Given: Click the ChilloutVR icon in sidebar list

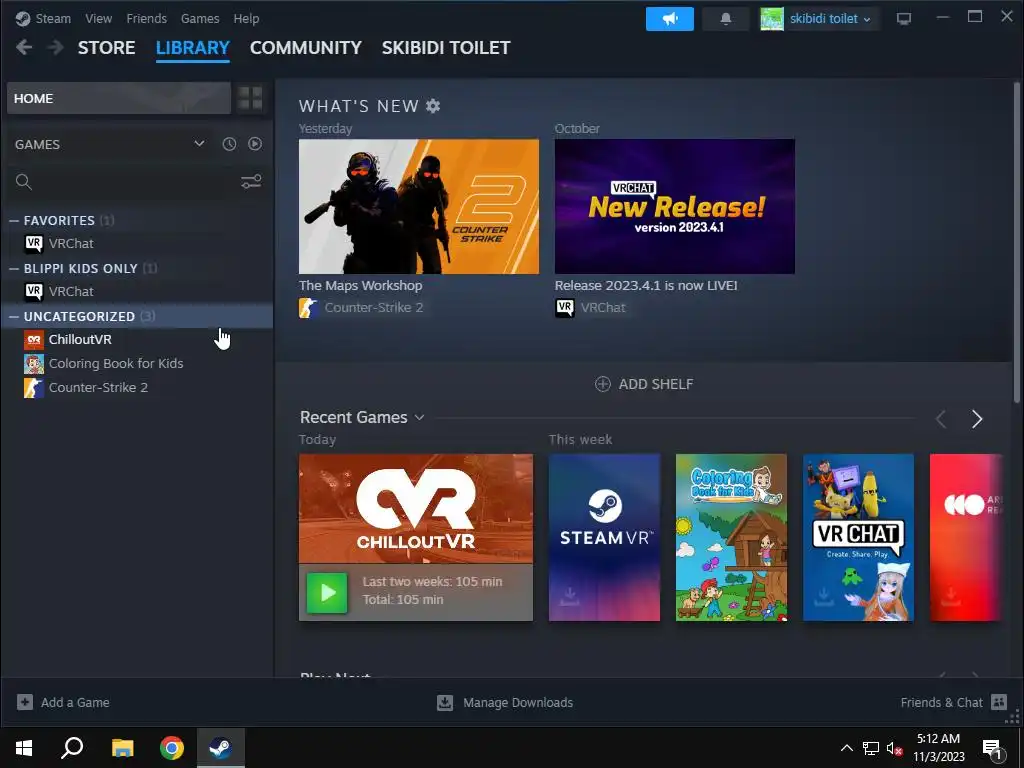Looking at the screenshot, I should 34,340.
